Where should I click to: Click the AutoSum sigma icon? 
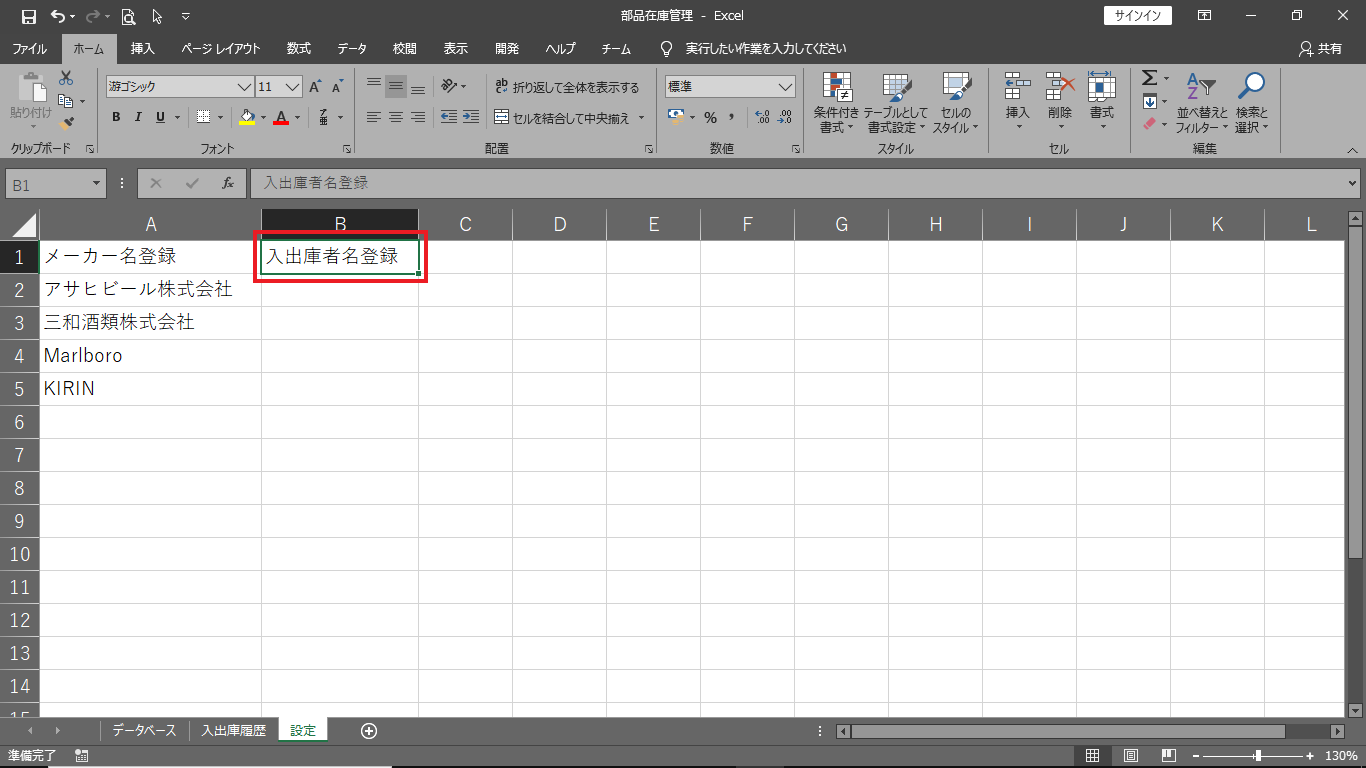pos(1150,78)
